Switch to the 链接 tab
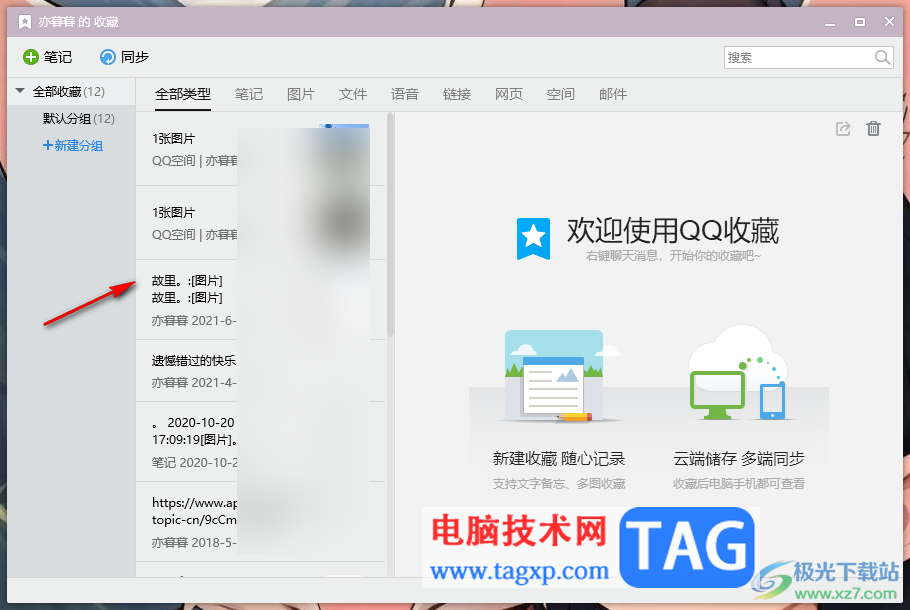910x610 pixels. click(x=457, y=94)
